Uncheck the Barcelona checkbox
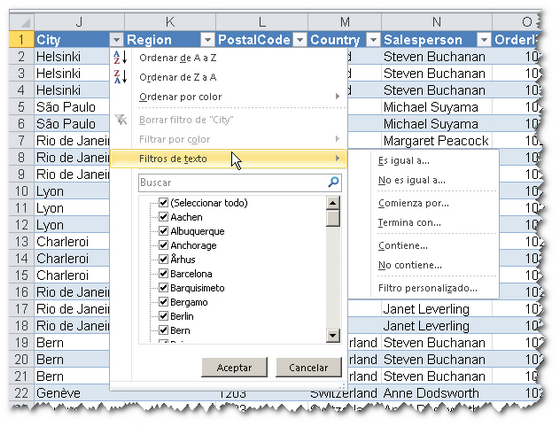The width and height of the screenshot is (560, 427). point(163,273)
